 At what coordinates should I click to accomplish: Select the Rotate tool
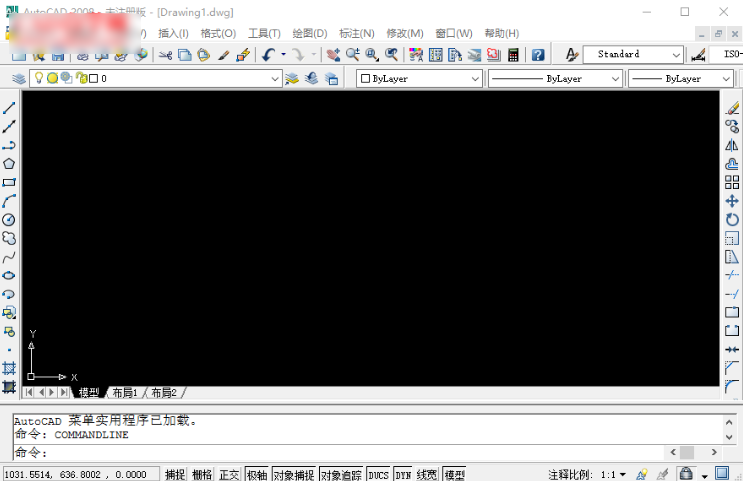point(732,220)
